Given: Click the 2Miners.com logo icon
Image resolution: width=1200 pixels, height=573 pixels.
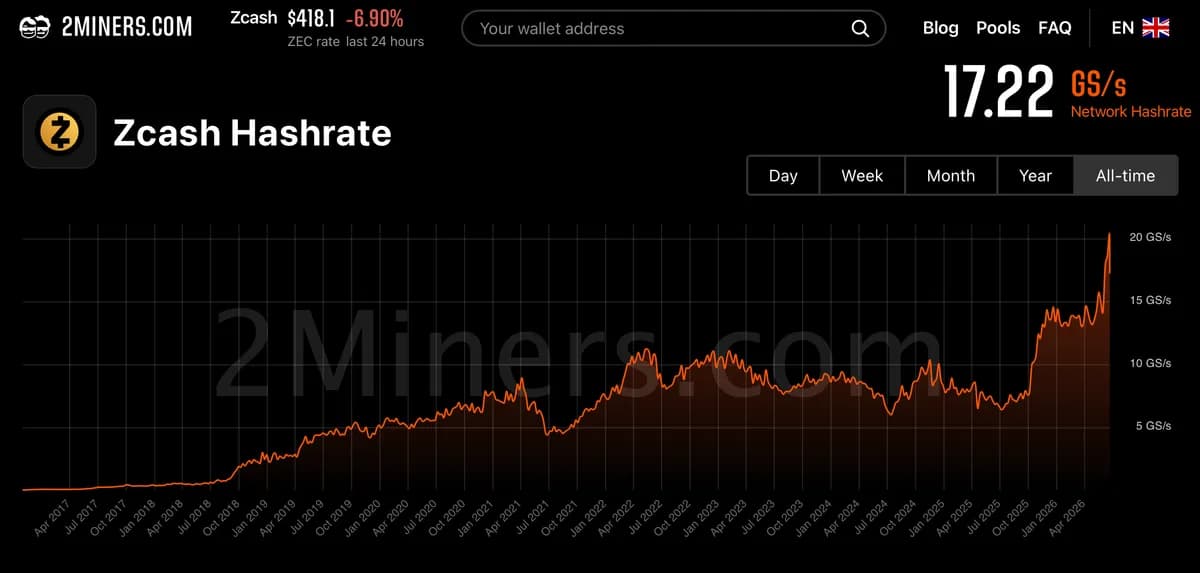Looking at the screenshot, I should 35,27.
